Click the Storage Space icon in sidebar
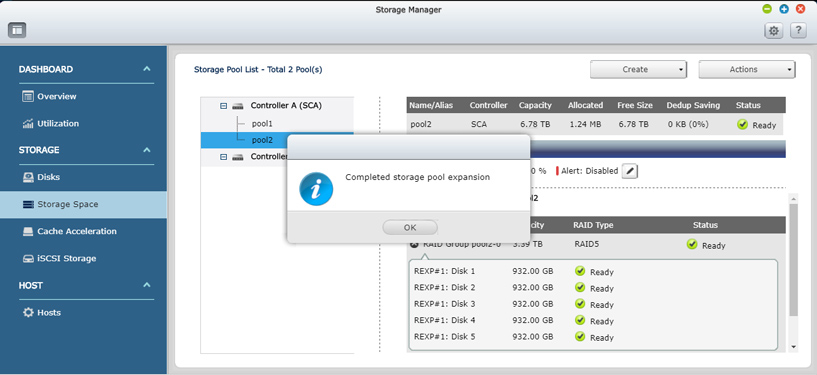The height and width of the screenshot is (375, 817). (28, 204)
